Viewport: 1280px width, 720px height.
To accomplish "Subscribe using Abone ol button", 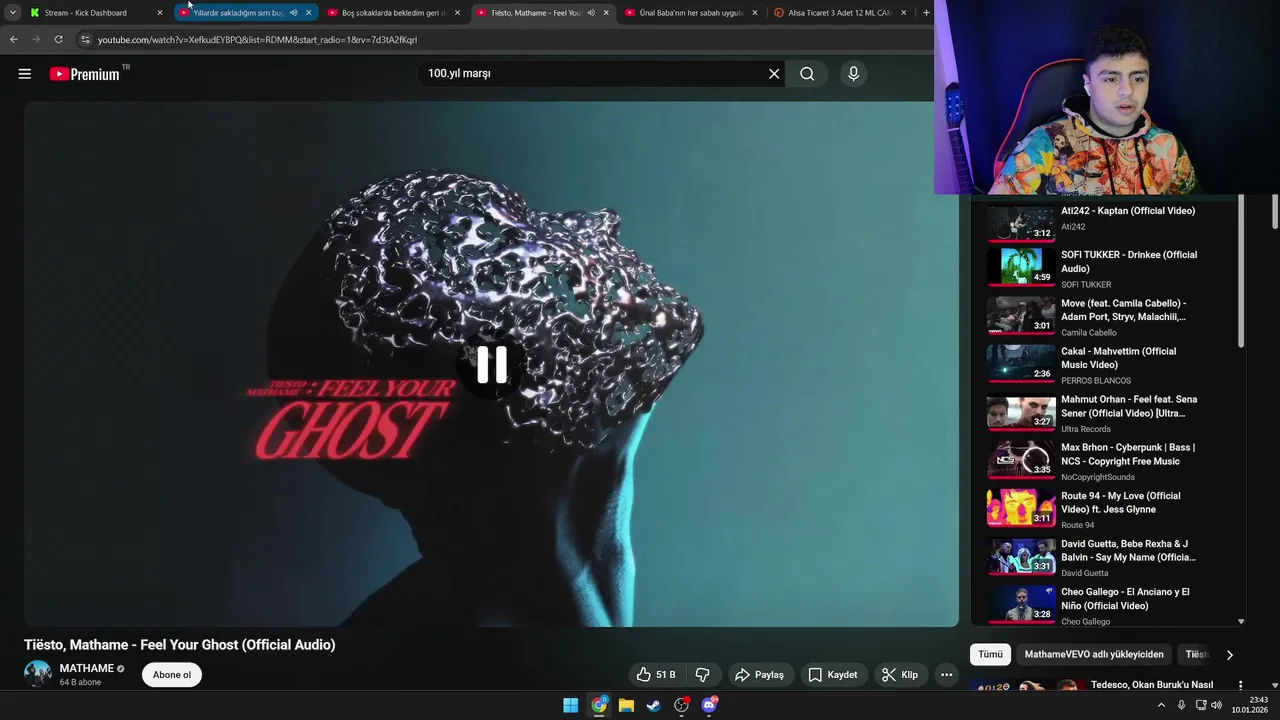I will tap(172, 675).
